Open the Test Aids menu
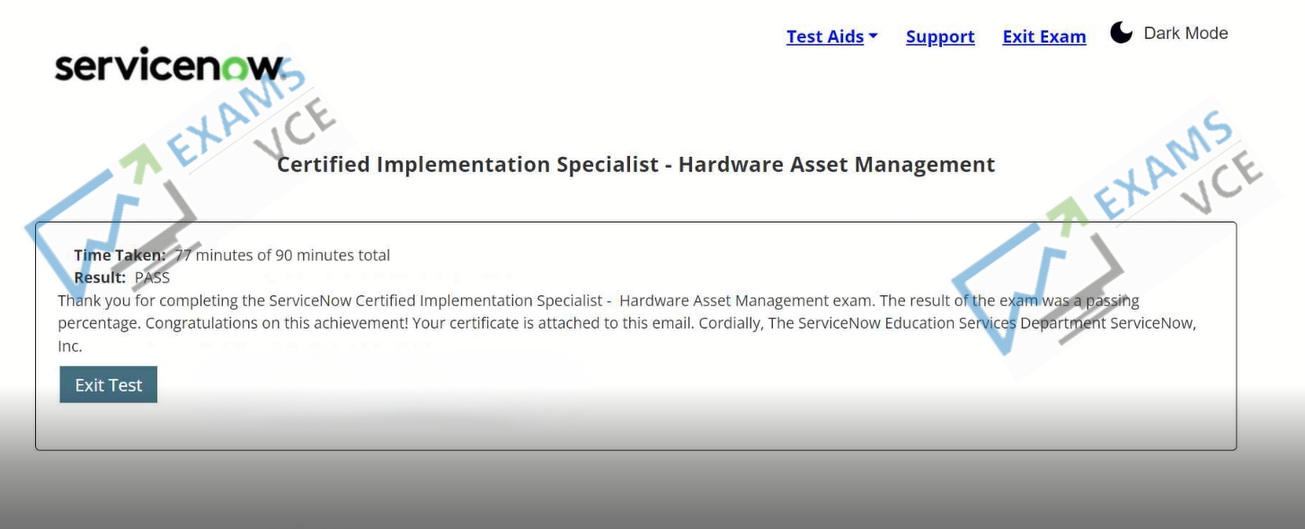 [x=831, y=36]
